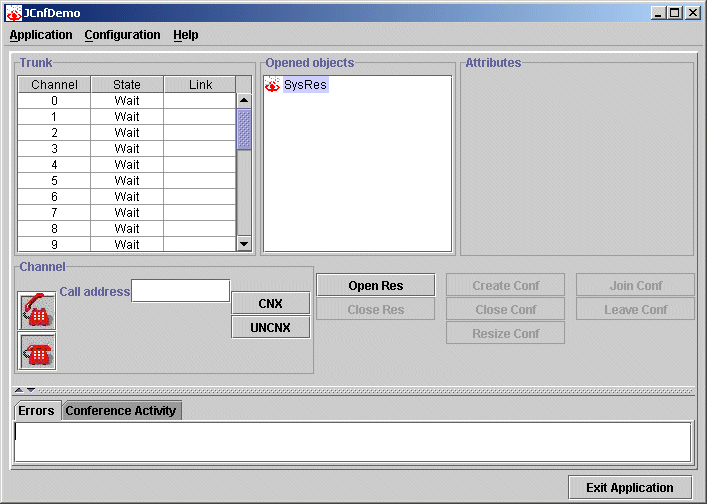Click into the Call address field
Screen dimensions: 707x504
click(x=181, y=291)
